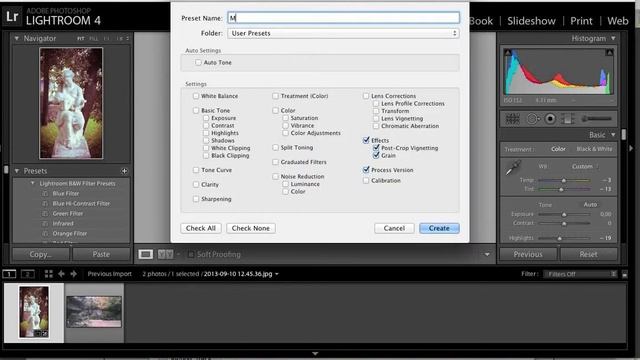Screen dimensions: 640x360
Task: Select the Spot Removal tool
Action: pyautogui.click(x=532, y=119)
